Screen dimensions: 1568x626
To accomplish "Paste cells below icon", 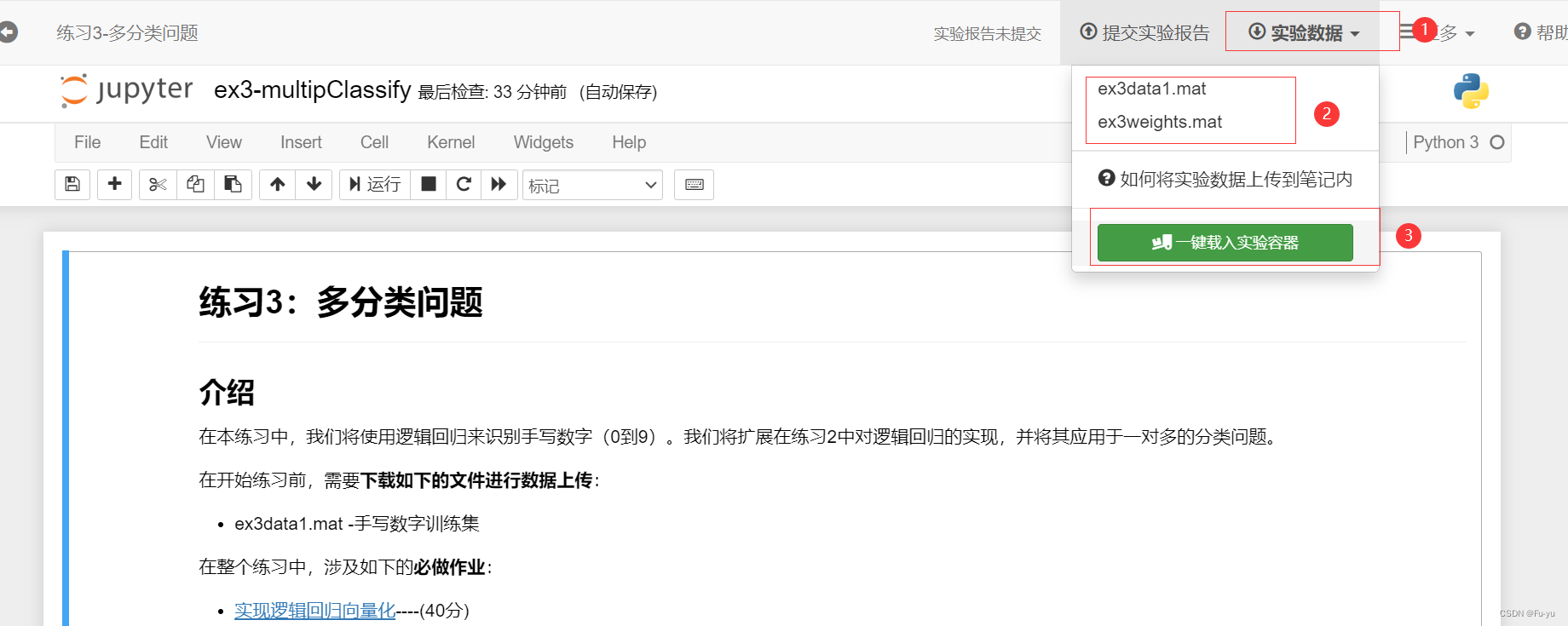I will [233, 184].
